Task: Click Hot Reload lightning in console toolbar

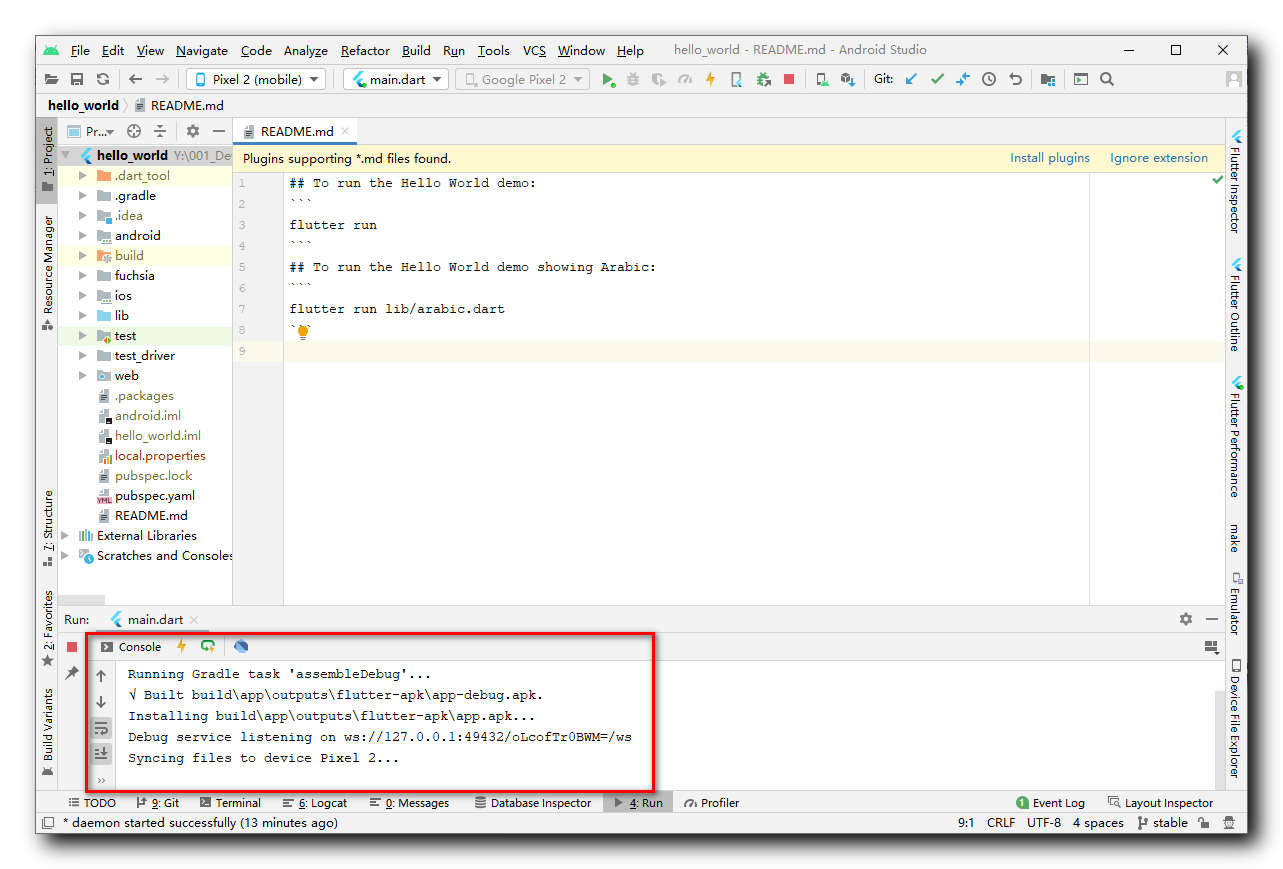Action: click(x=181, y=647)
